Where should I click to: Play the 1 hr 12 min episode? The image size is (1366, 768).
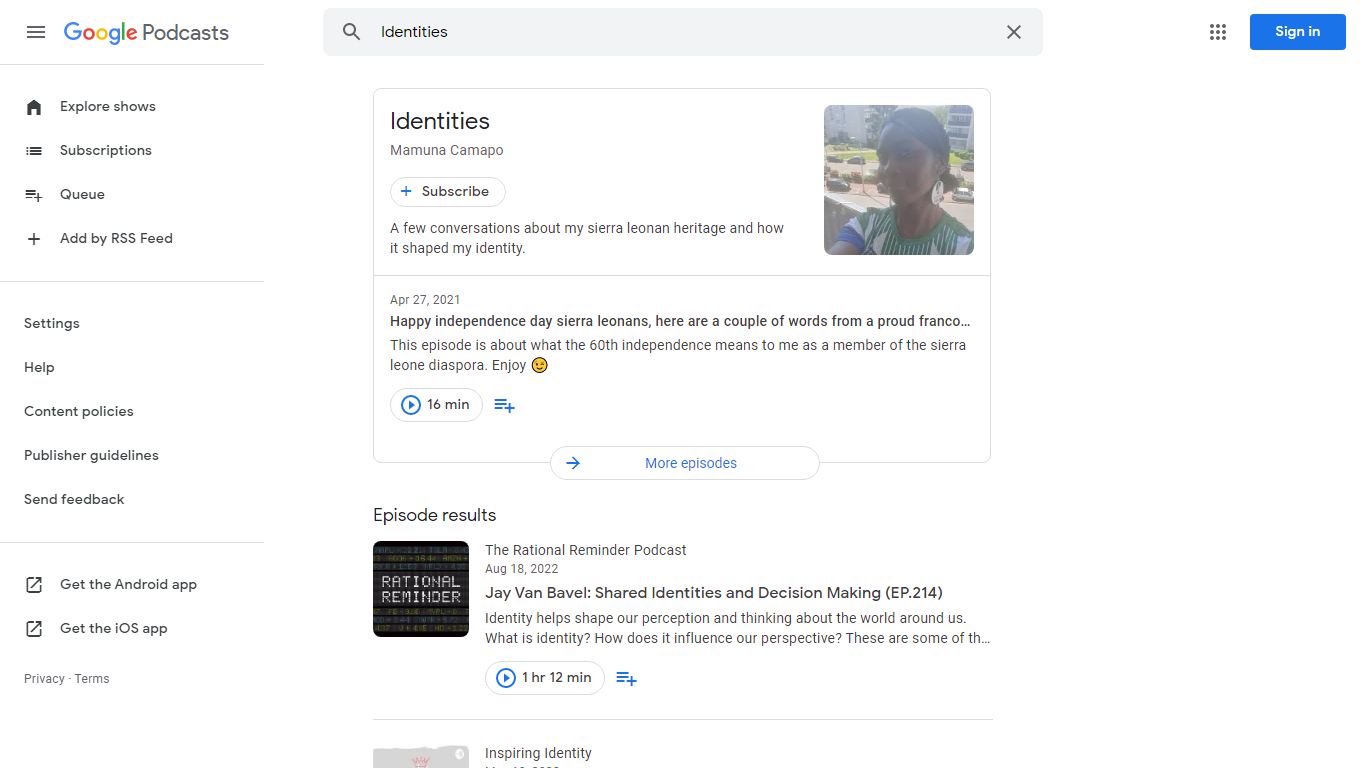545,678
